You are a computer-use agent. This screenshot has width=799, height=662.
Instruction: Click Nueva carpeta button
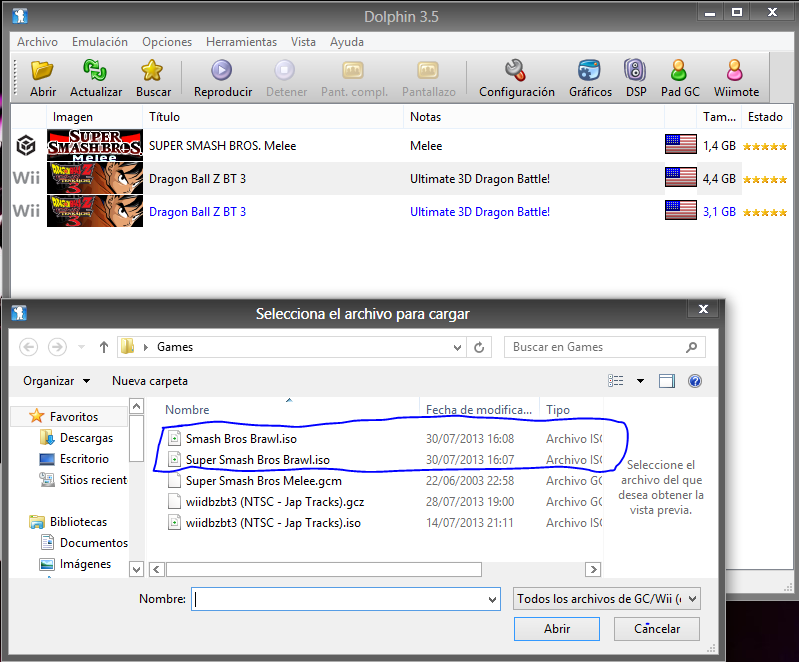point(150,381)
